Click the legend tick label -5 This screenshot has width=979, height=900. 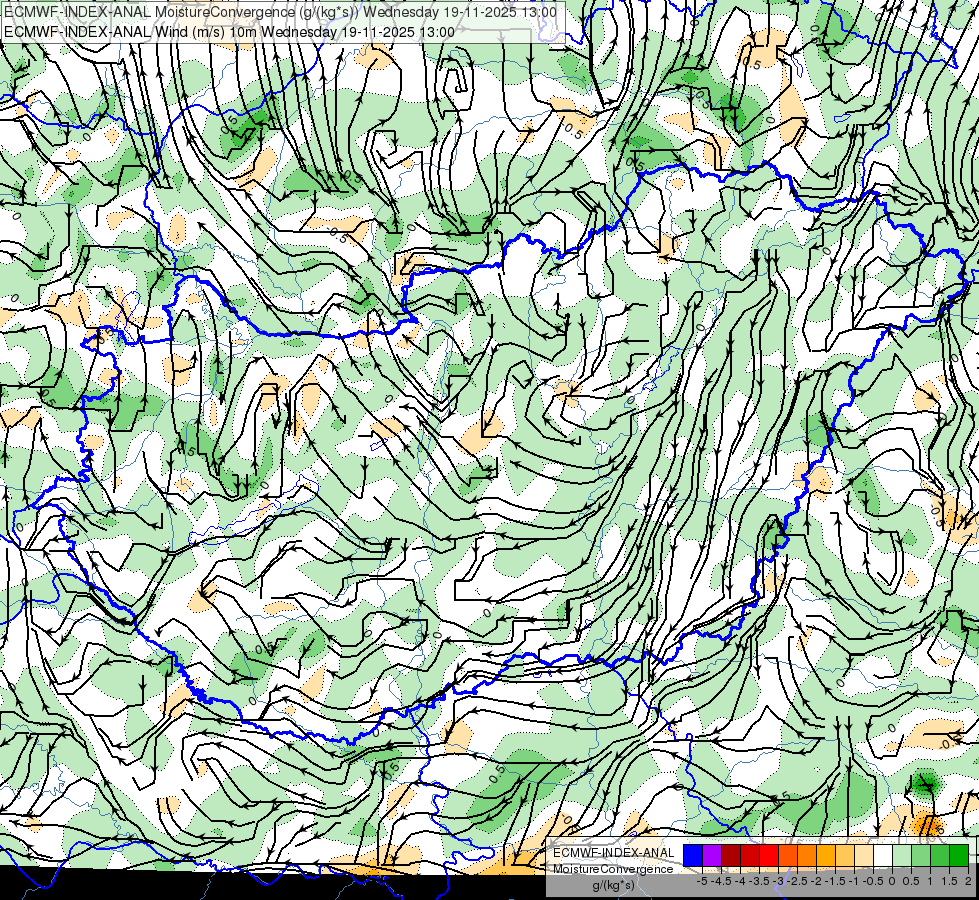[702, 881]
